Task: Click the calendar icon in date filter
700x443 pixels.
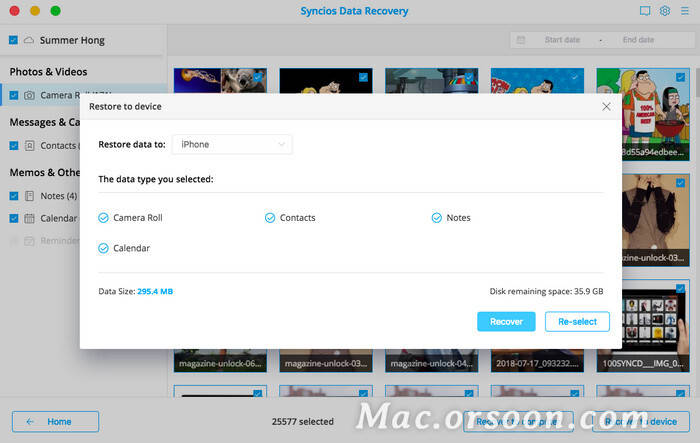Action: (x=521, y=40)
